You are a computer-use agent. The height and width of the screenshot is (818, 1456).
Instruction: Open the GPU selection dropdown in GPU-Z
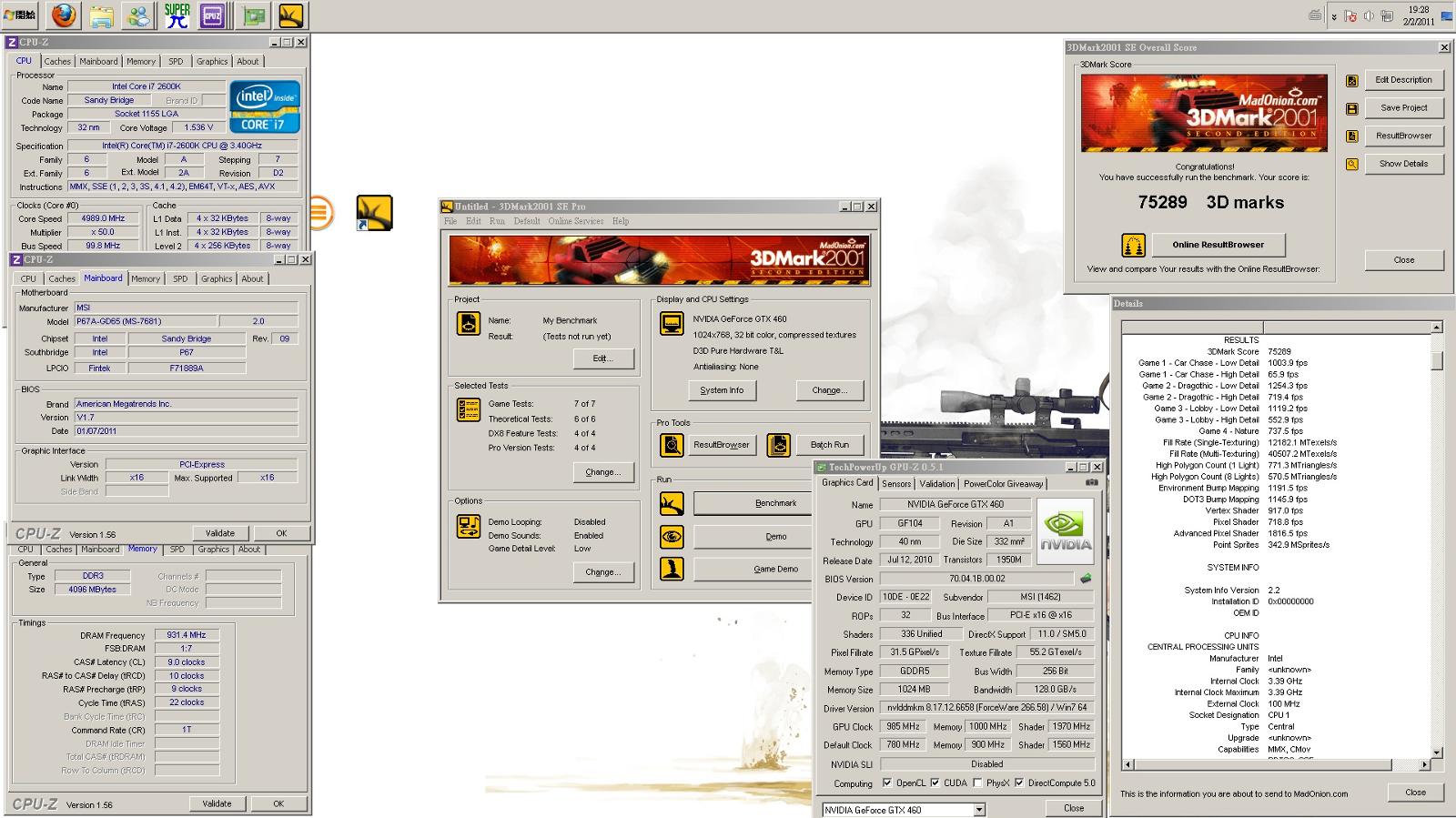click(x=979, y=809)
